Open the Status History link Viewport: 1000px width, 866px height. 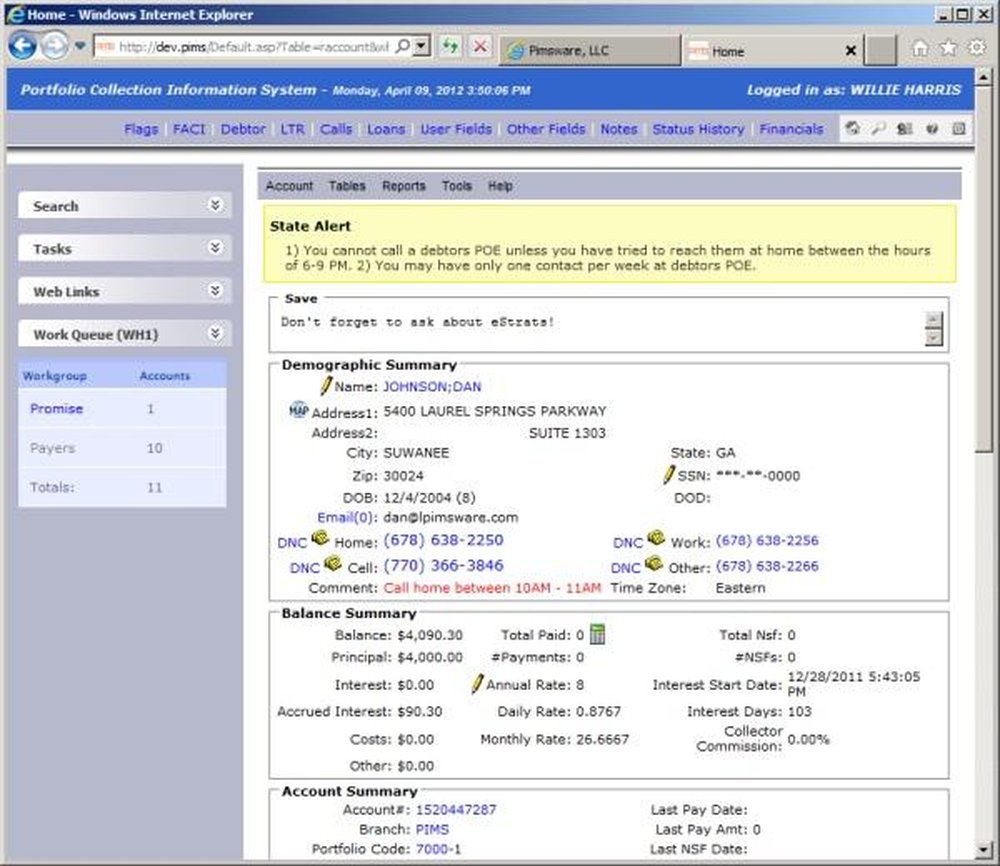698,129
